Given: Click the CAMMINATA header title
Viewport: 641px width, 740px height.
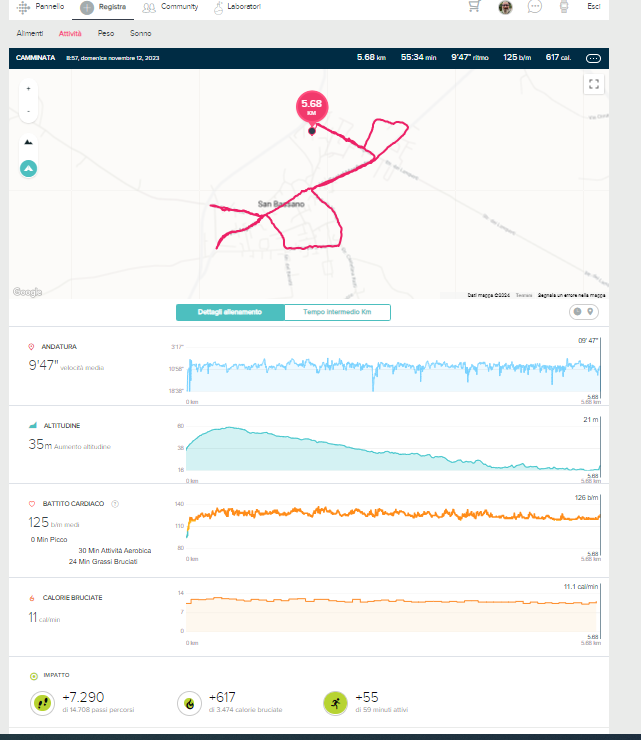Looking at the screenshot, I should tap(35, 58).
